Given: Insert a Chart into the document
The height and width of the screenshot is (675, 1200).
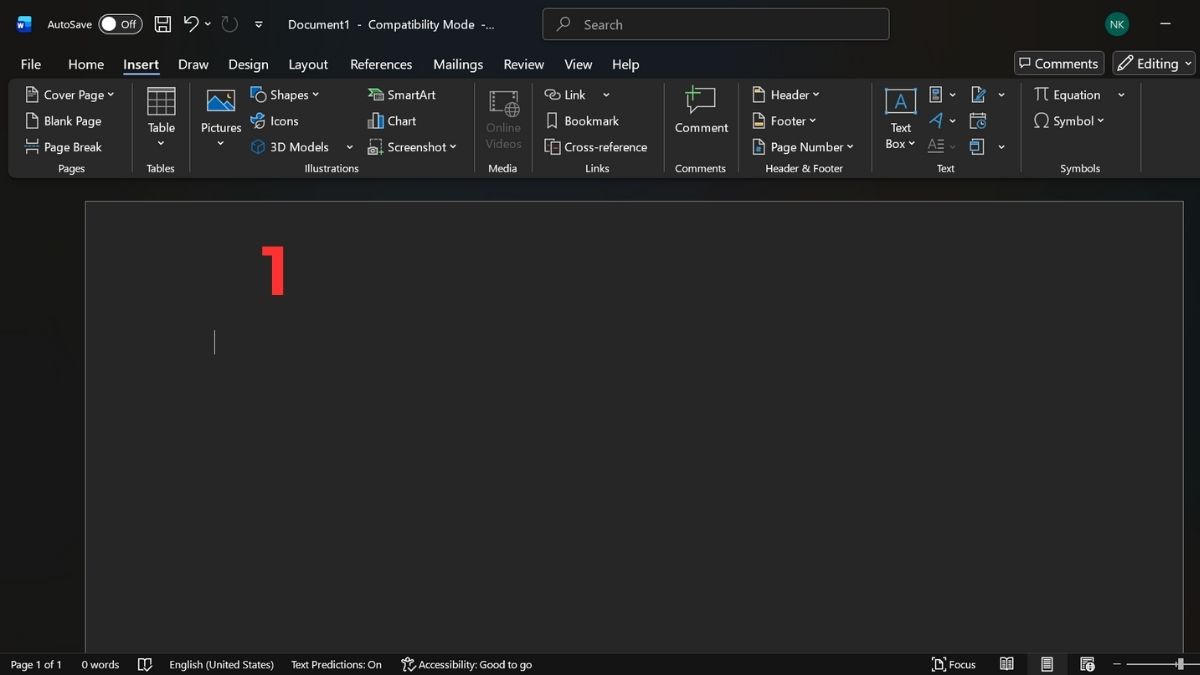Looking at the screenshot, I should point(392,121).
